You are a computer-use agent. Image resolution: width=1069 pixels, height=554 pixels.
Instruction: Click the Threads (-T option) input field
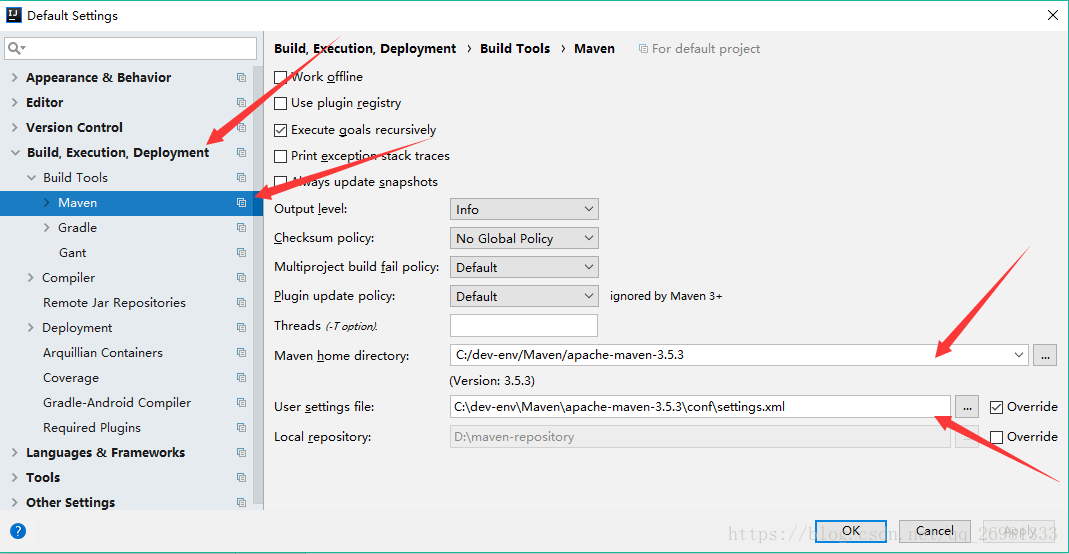click(524, 326)
